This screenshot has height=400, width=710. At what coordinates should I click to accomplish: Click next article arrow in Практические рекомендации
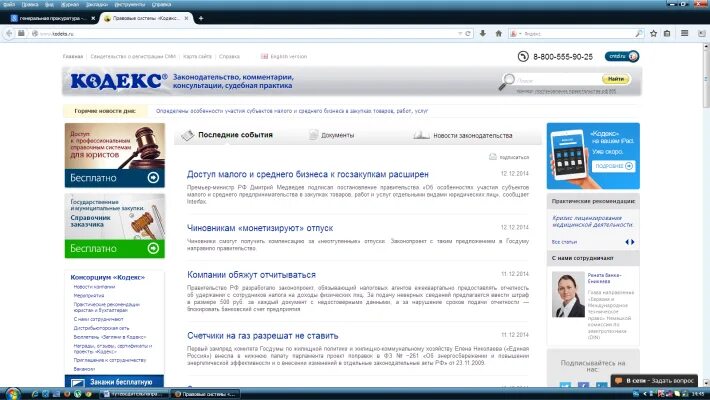633,242
